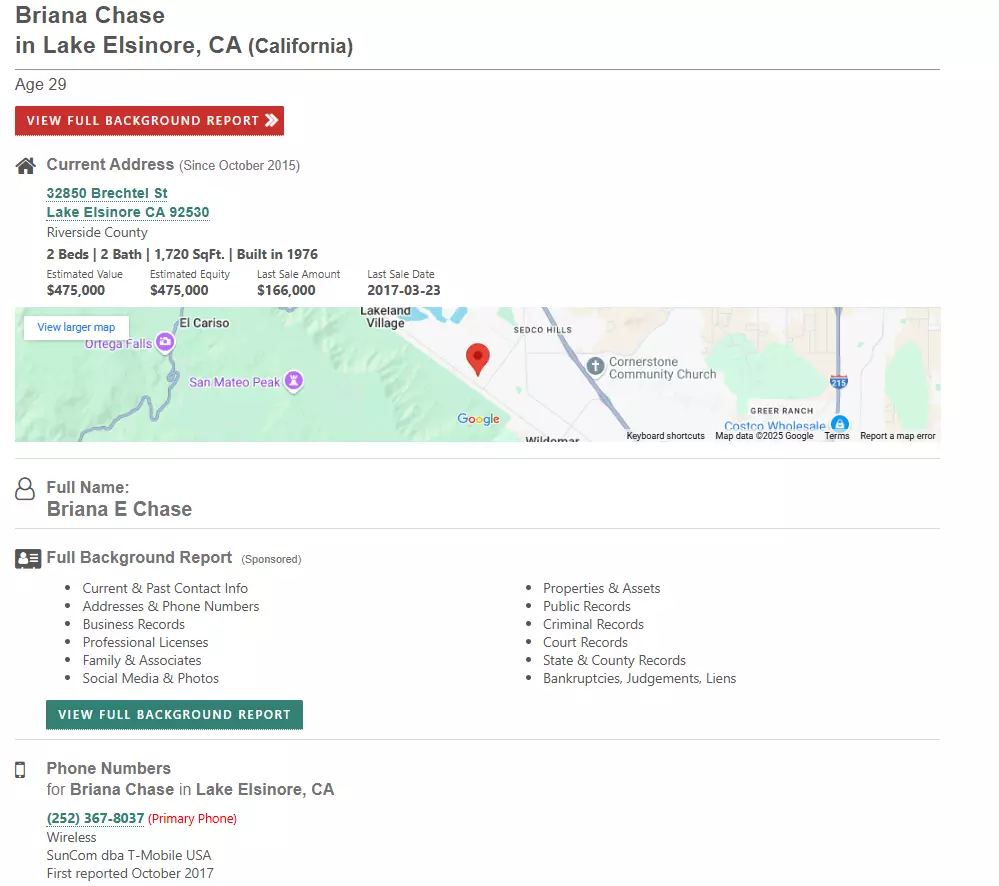The width and height of the screenshot is (999, 886).
Task: Click the 2 Beds 2 Bath property details line
Action: tap(182, 254)
